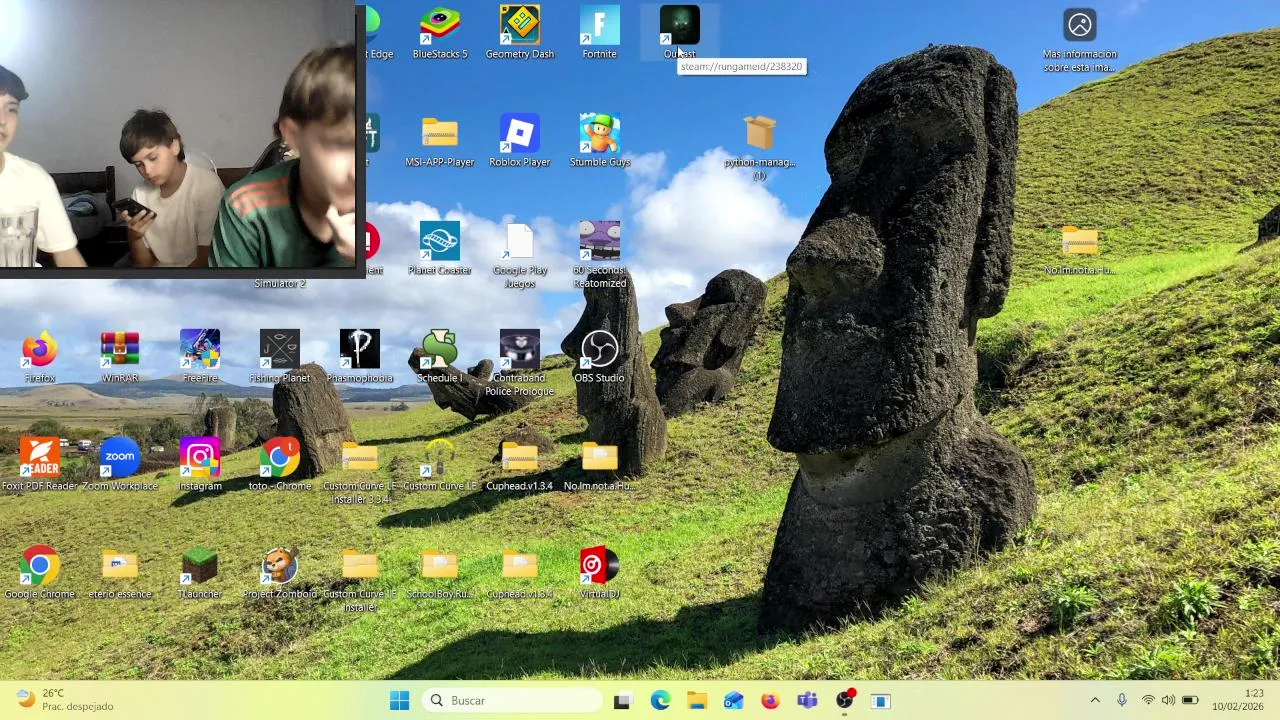
Task: Click the 'Más información sobre esta imagen' icon
Action: click(1080, 40)
